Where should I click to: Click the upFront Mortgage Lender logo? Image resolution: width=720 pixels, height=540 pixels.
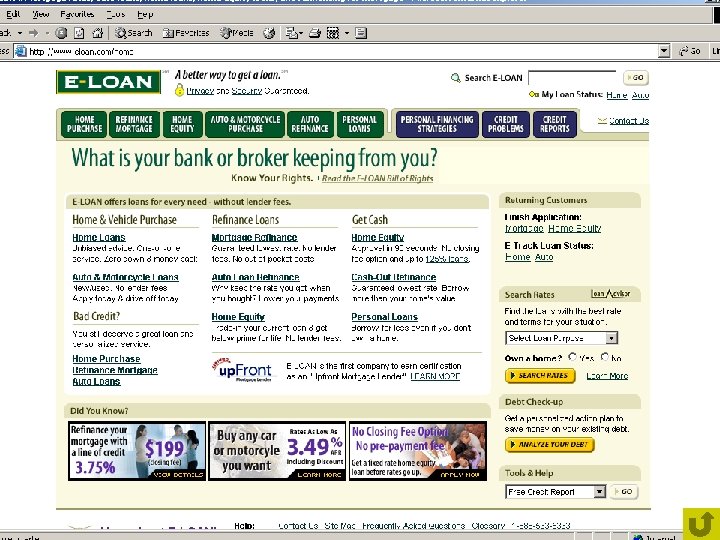(x=242, y=370)
